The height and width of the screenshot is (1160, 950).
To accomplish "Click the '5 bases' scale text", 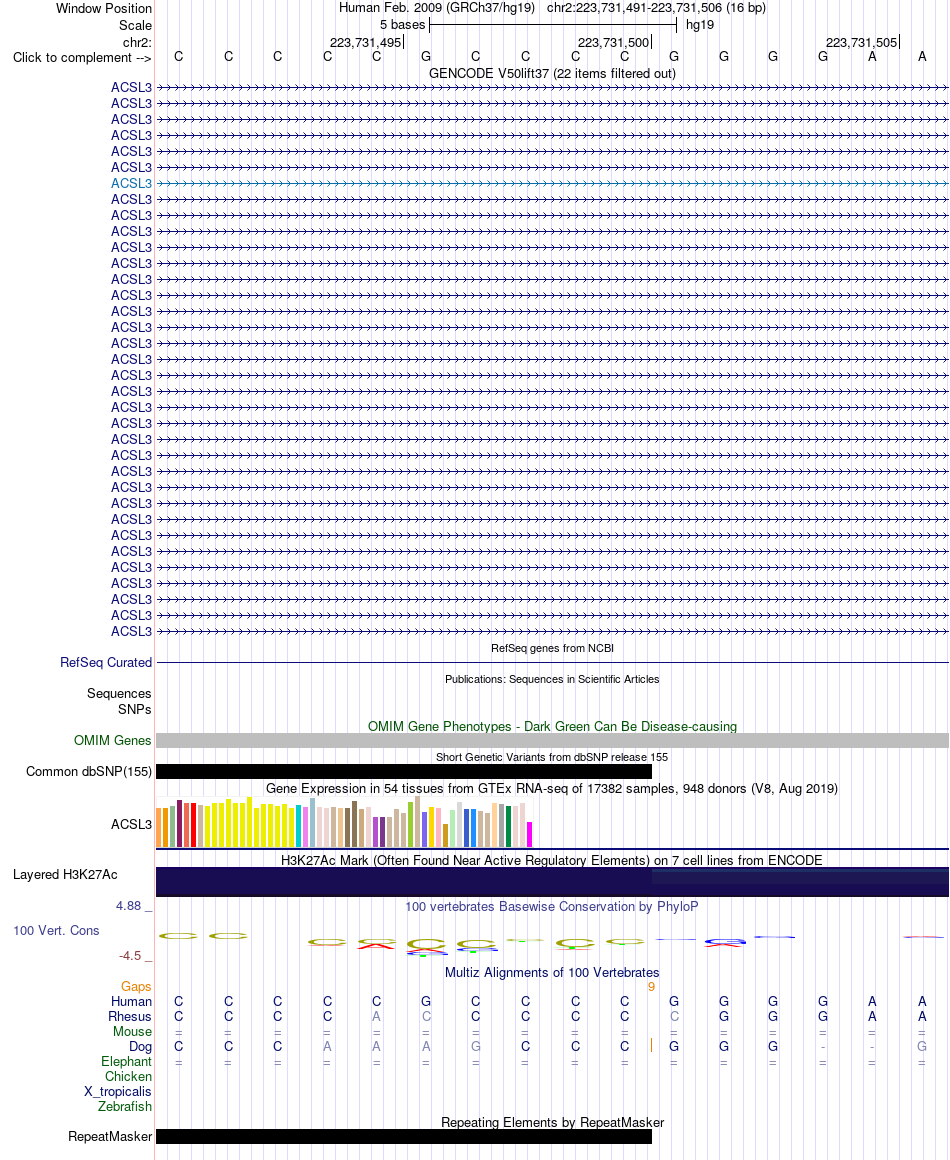I will 402,24.
